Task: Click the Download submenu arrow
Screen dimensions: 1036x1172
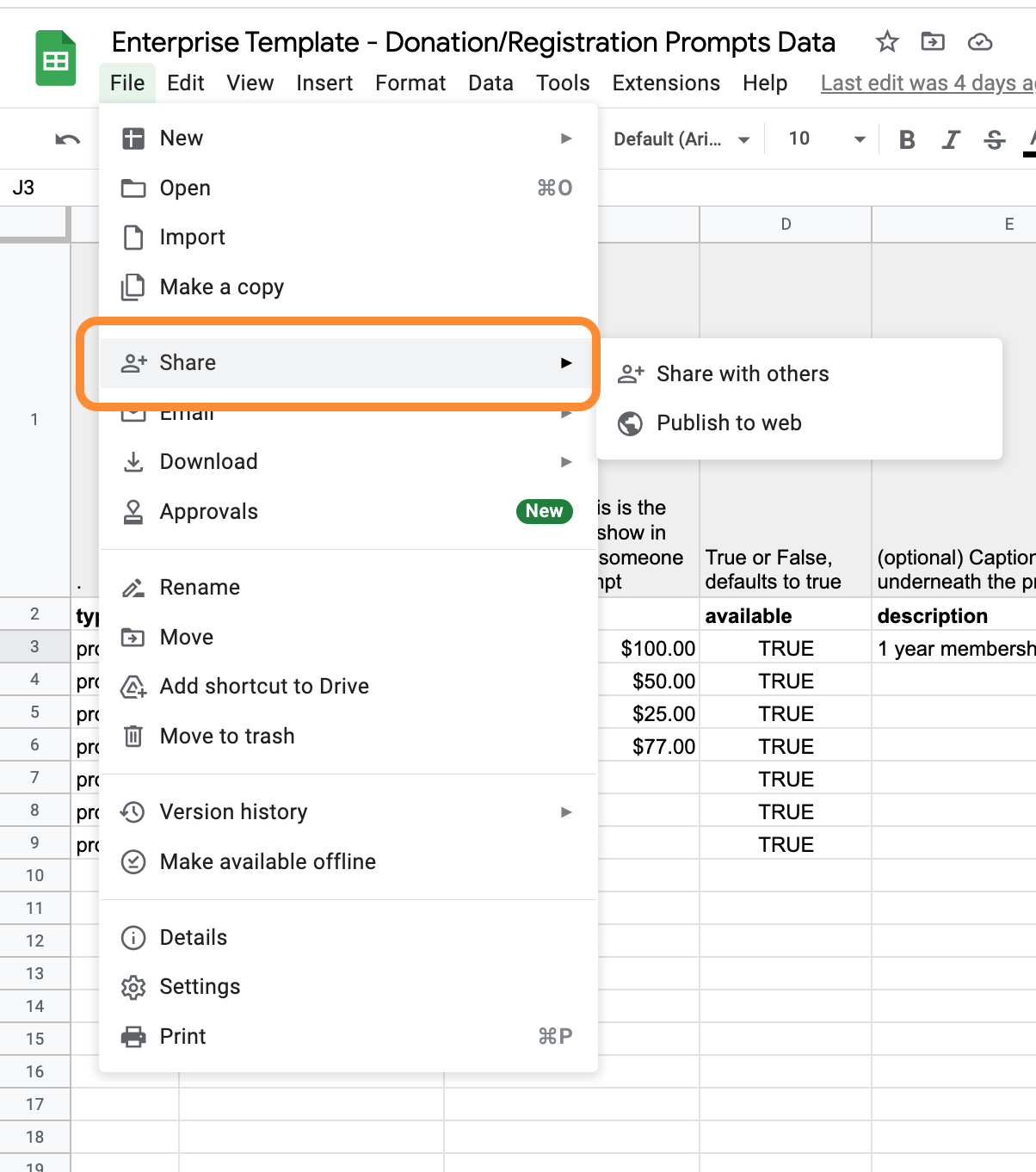Action: (x=566, y=462)
